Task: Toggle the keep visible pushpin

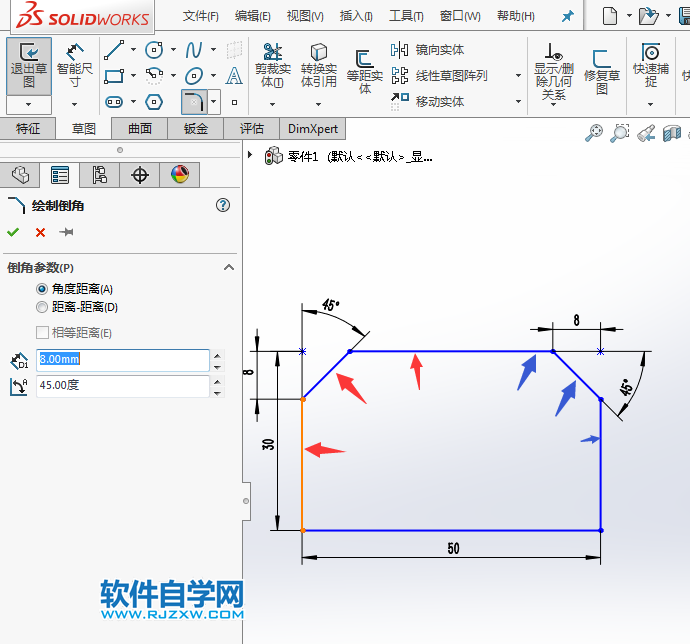Action: click(66, 232)
